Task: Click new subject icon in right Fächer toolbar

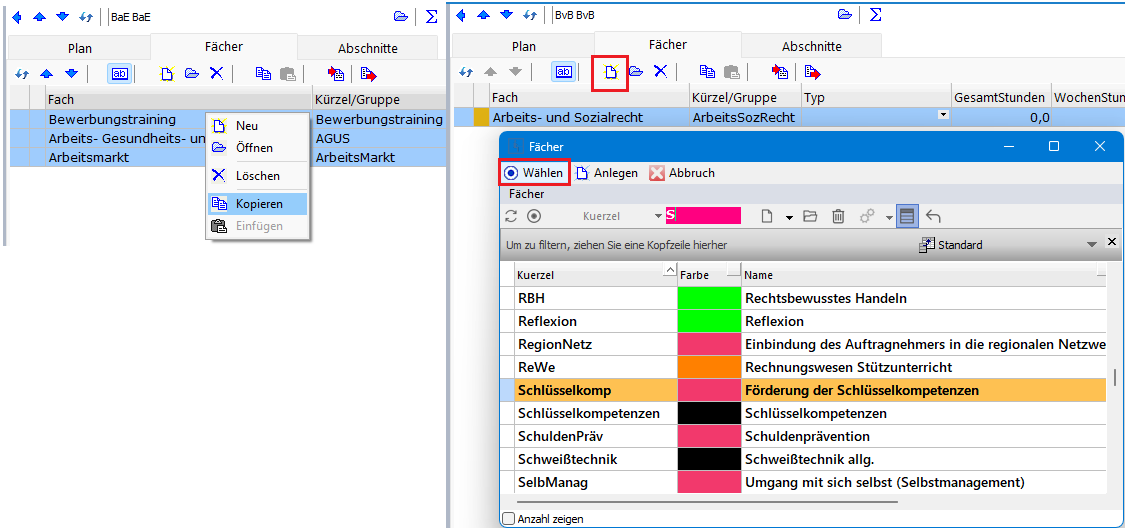Action: (610, 72)
